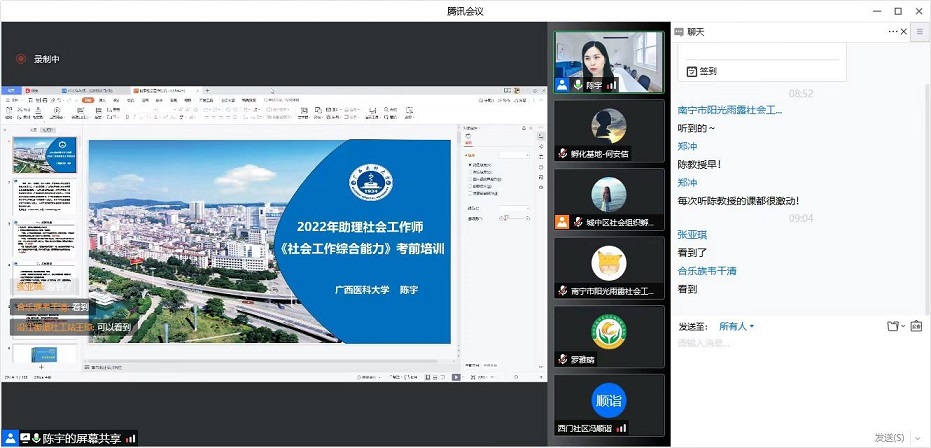Click the sender name 合乐族韦干清 in chat
The height and width of the screenshot is (448, 931).
coord(713,270)
